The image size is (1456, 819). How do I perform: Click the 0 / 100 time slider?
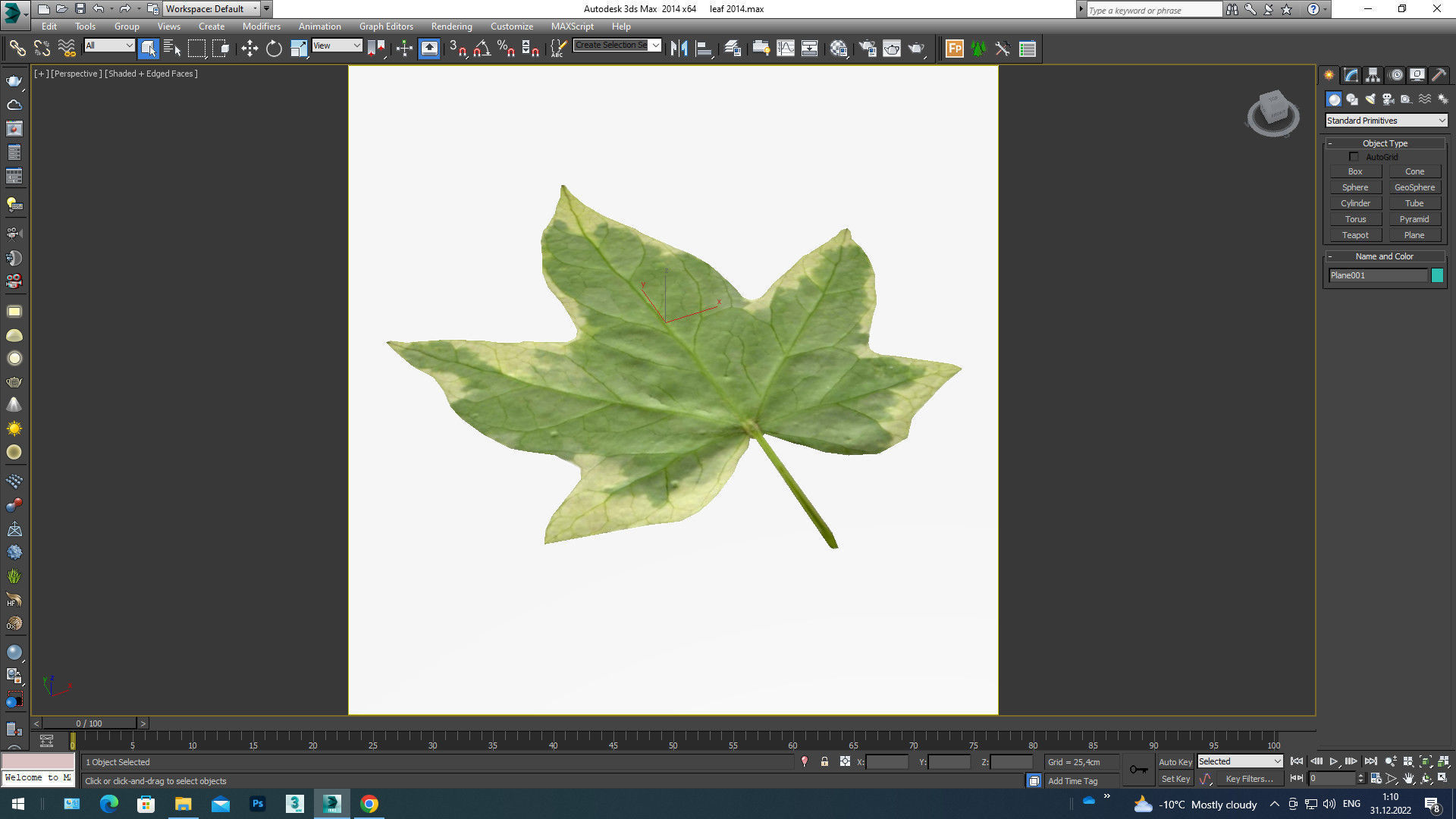tap(89, 723)
